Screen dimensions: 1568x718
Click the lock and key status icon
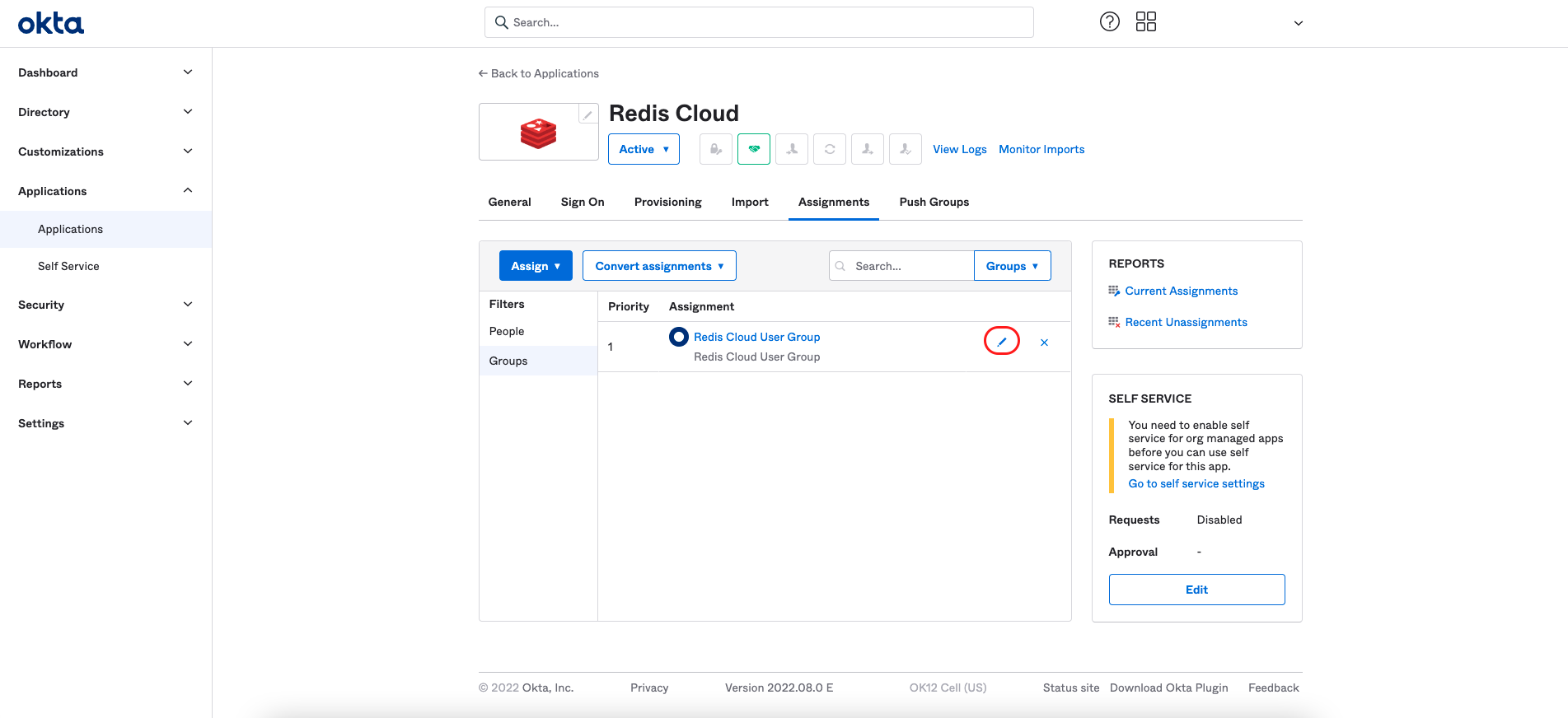[x=715, y=149]
